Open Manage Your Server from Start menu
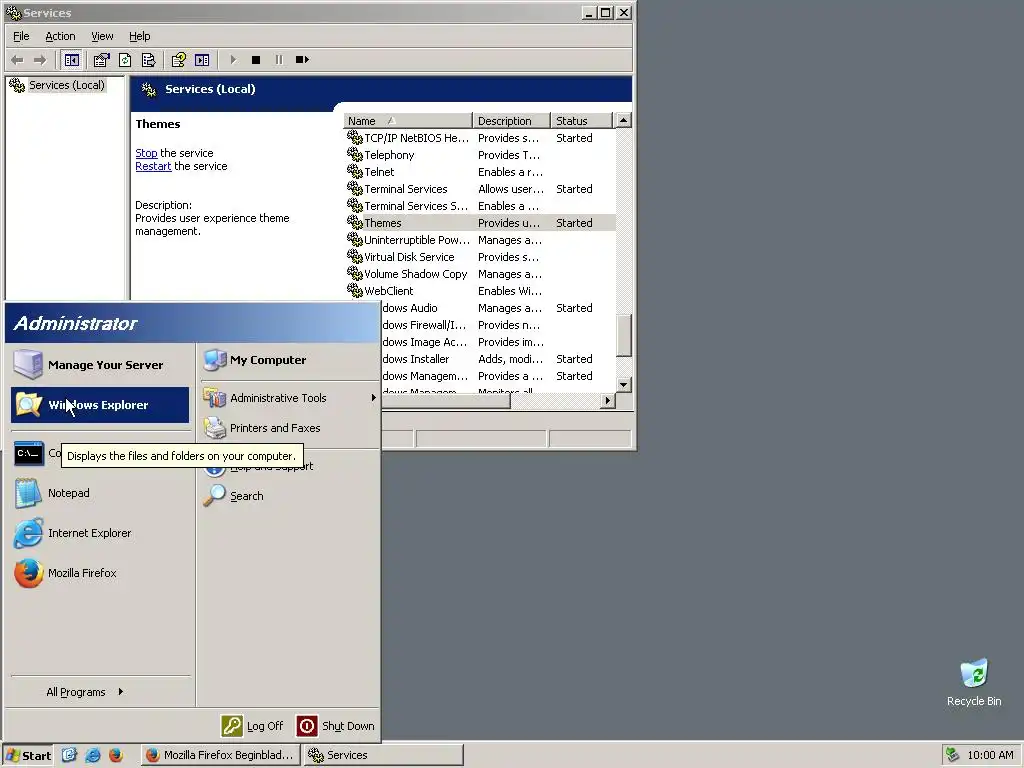Viewport: 1024px width, 768px height. tap(100, 364)
